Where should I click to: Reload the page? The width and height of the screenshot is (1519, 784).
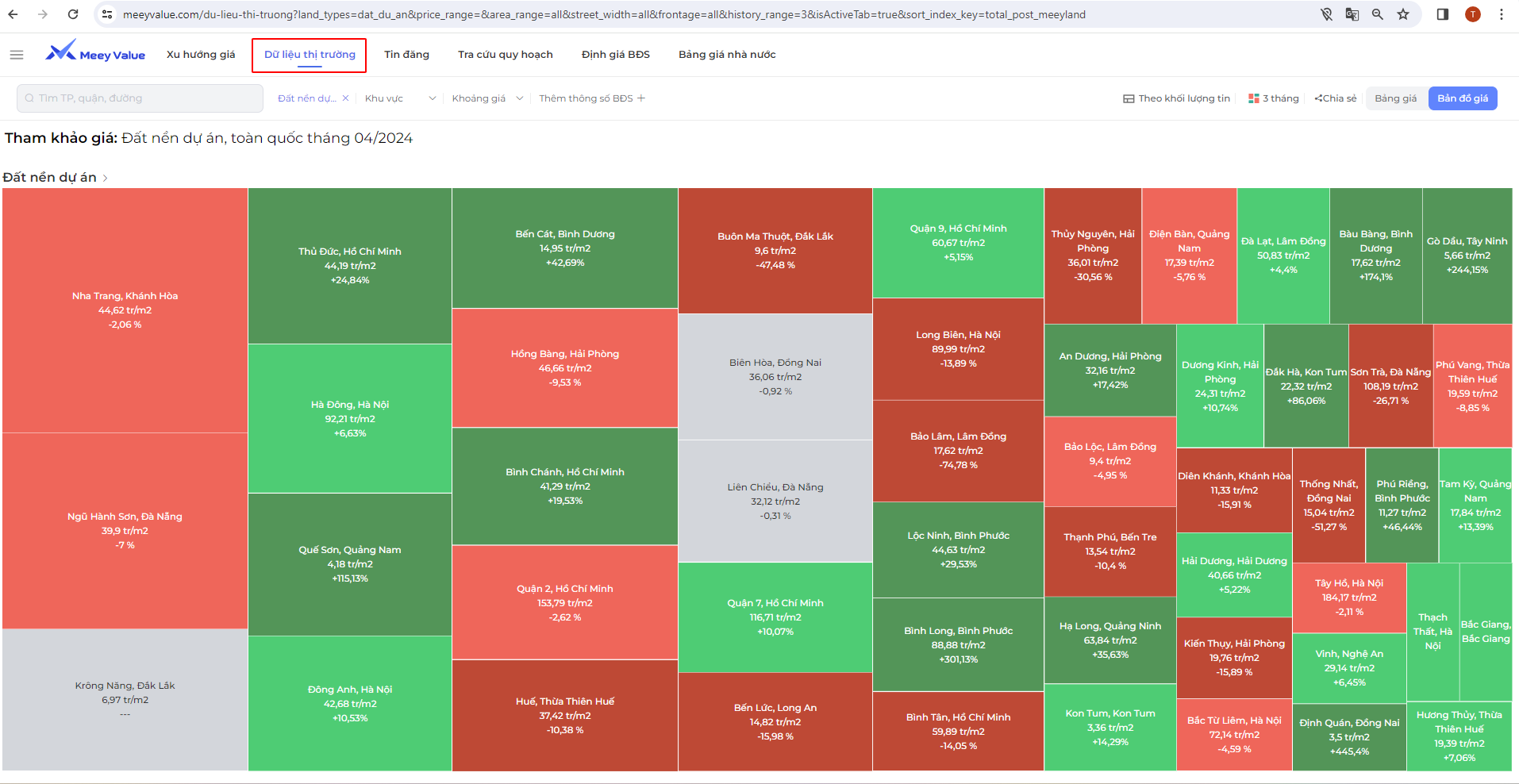coord(73,14)
